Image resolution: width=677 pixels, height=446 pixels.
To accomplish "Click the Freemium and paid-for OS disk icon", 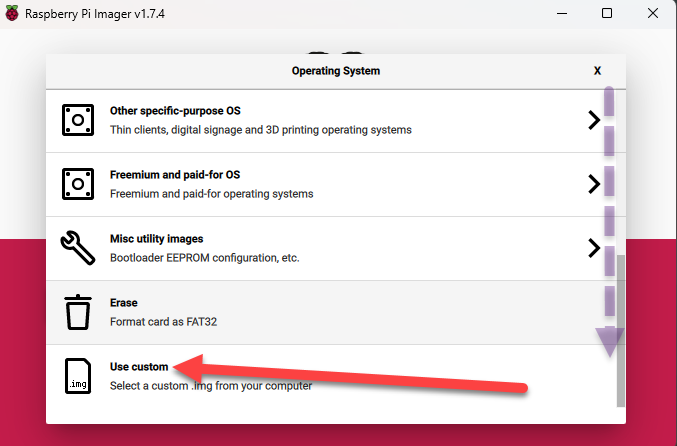I will coord(78,184).
